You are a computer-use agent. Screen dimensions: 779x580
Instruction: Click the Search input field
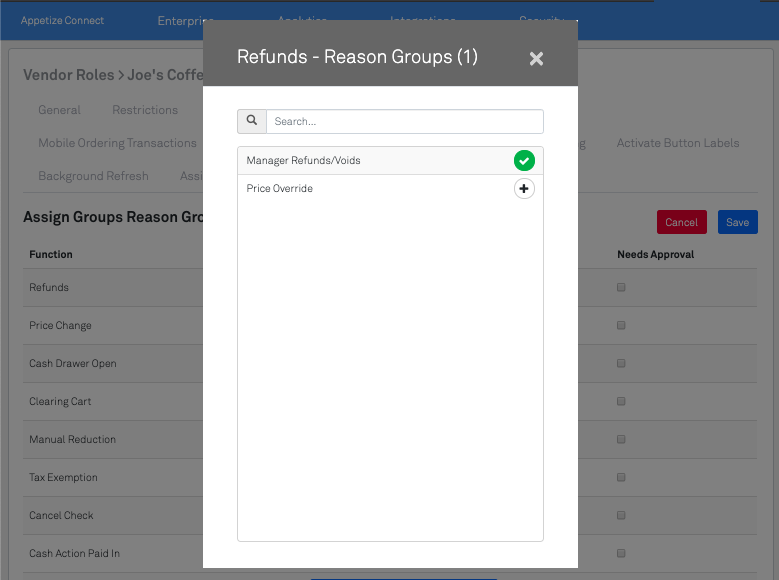[404, 121]
